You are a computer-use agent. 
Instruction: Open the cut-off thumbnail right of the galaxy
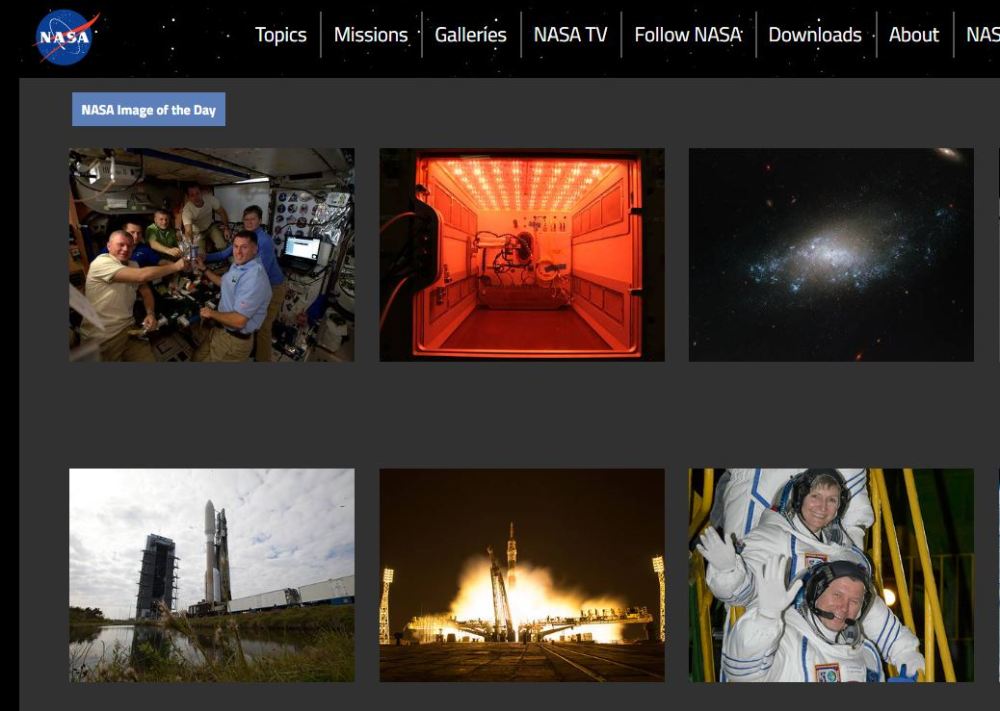998,255
